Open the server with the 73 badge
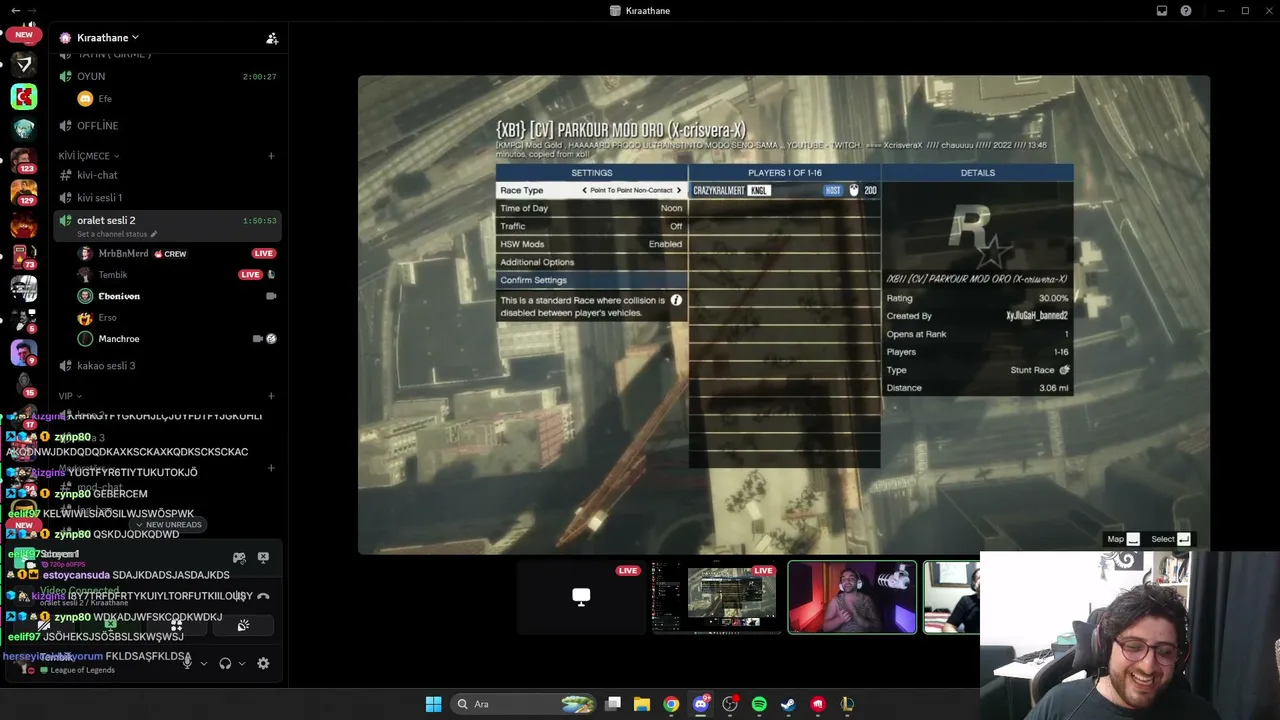This screenshot has height=720, width=1280. 24,256
